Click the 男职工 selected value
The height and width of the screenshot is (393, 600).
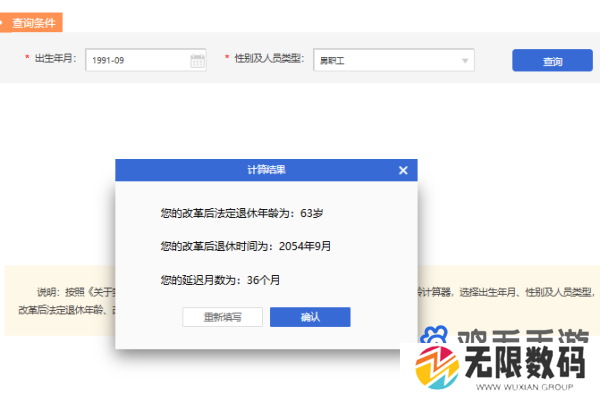[332, 60]
